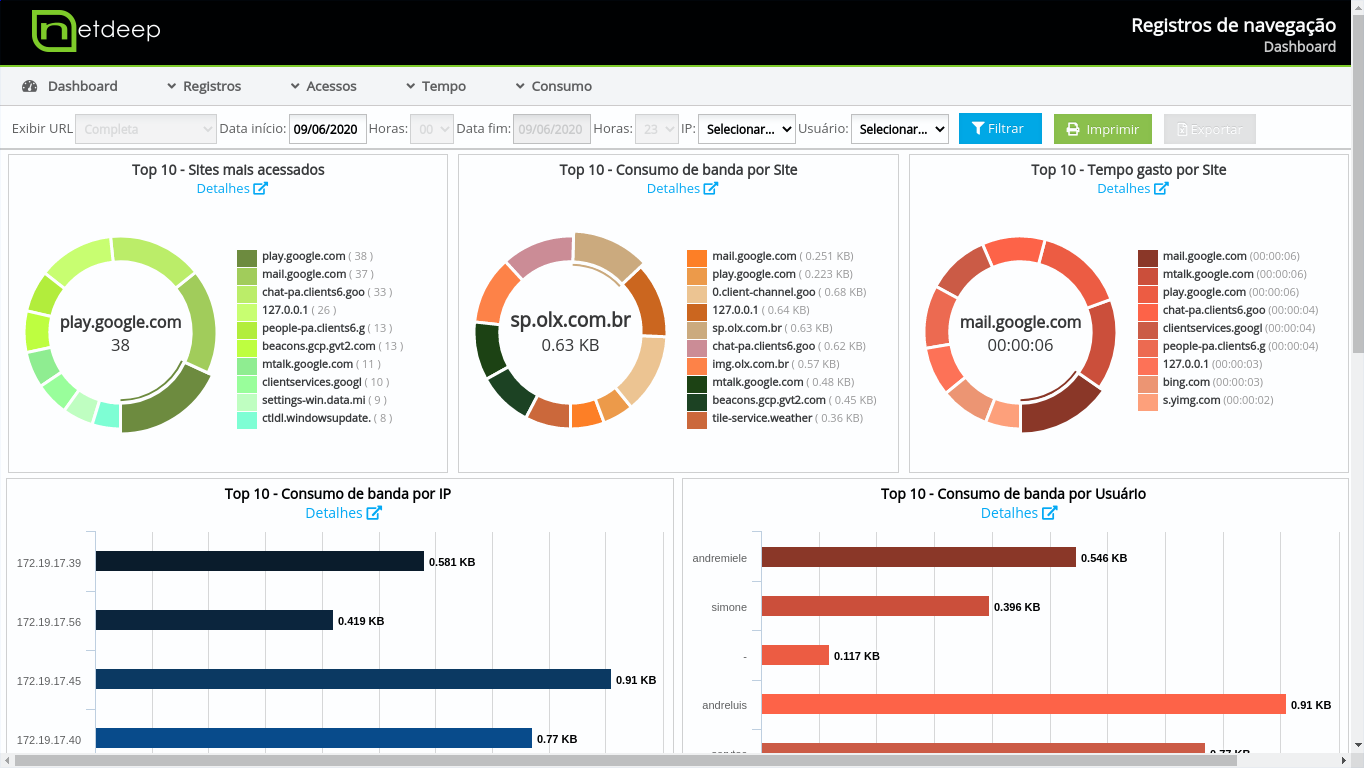Open the Consumo menu
This screenshot has height=768, width=1364.
pyautogui.click(x=554, y=87)
